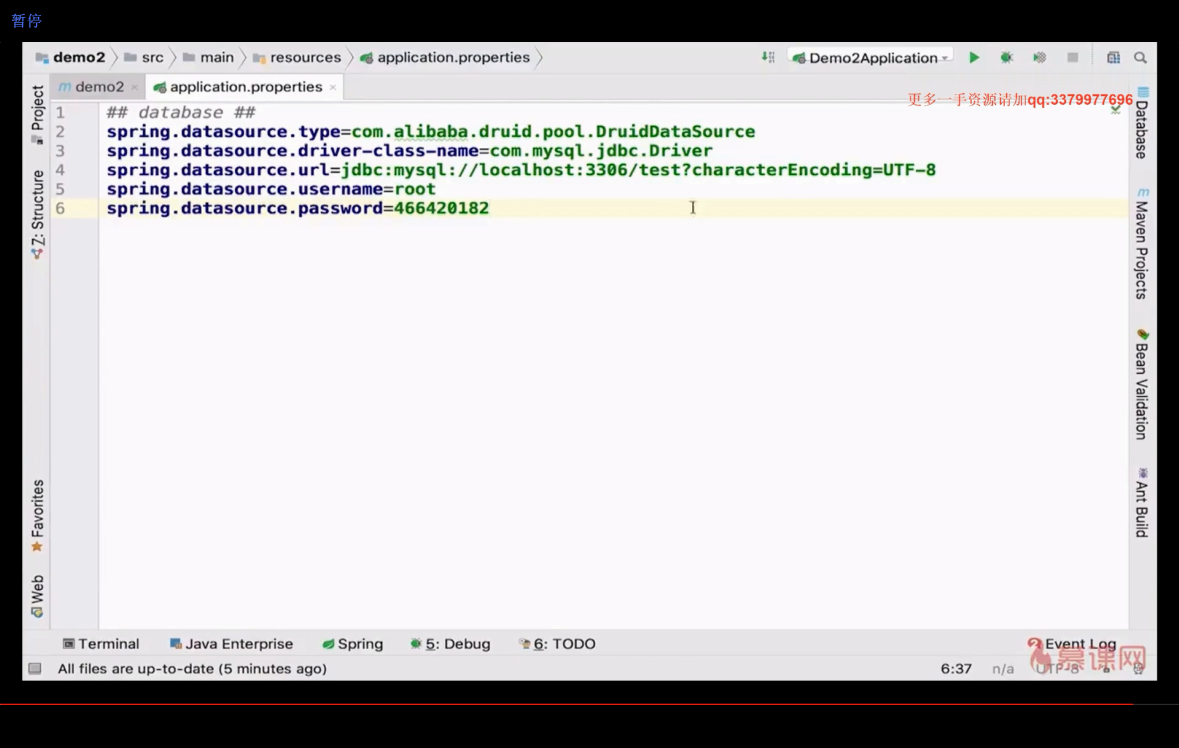The image size is (1179, 748).
Task: Select src folder in the breadcrumb
Action: point(144,57)
